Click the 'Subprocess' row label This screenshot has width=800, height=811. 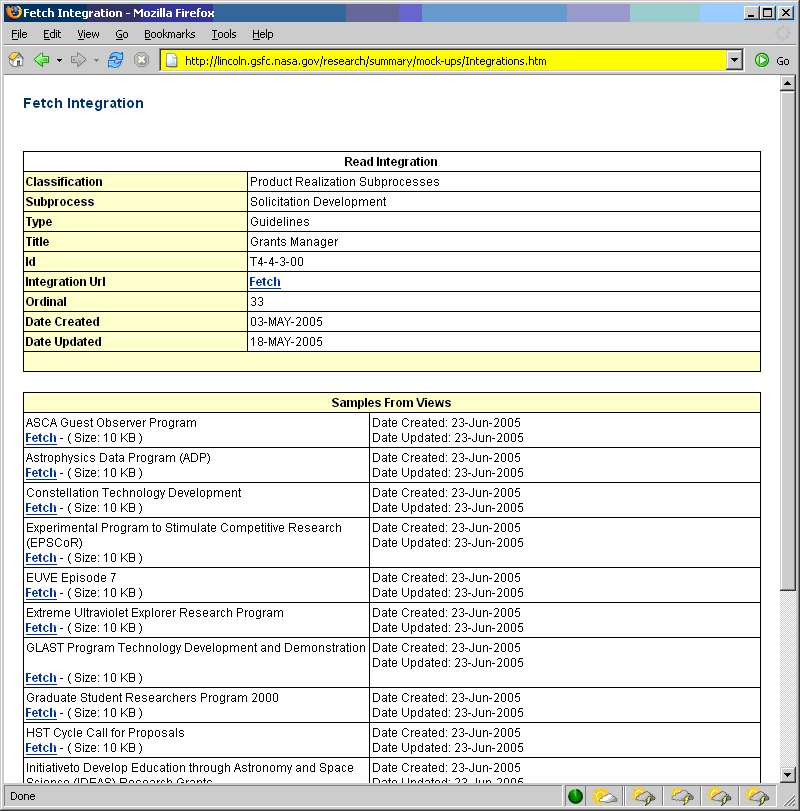(60, 202)
